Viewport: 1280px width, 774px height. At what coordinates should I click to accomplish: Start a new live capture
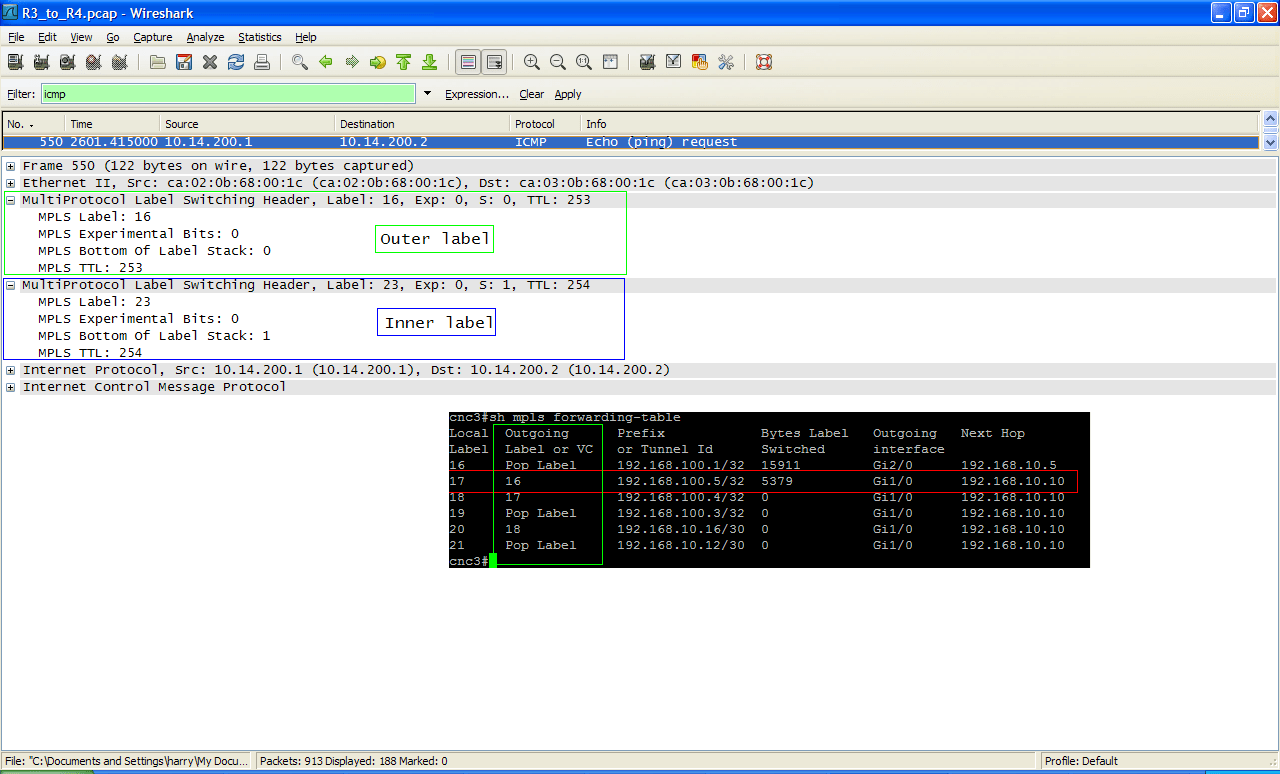tap(68, 62)
